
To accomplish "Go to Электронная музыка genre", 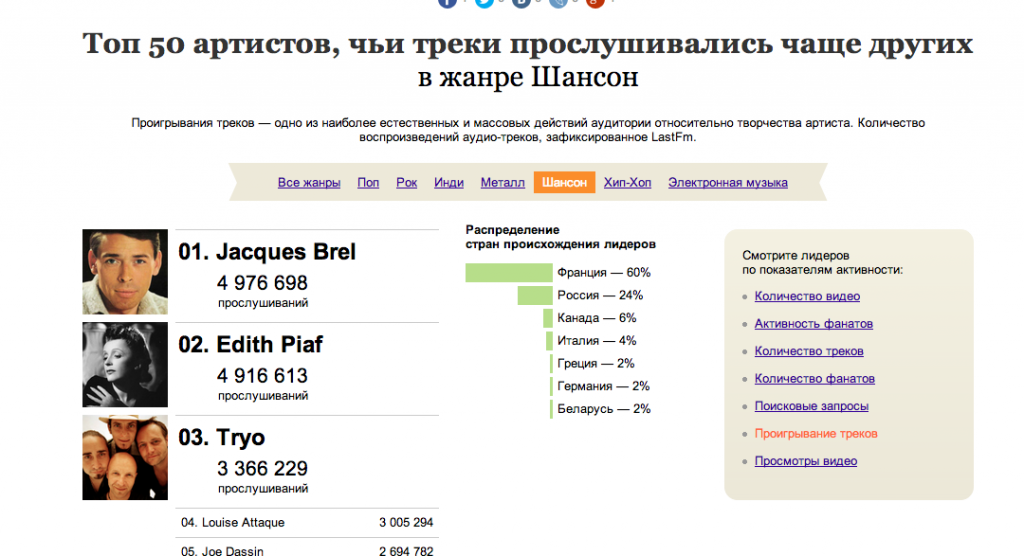I will pyautogui.click(x=727, y=183).
